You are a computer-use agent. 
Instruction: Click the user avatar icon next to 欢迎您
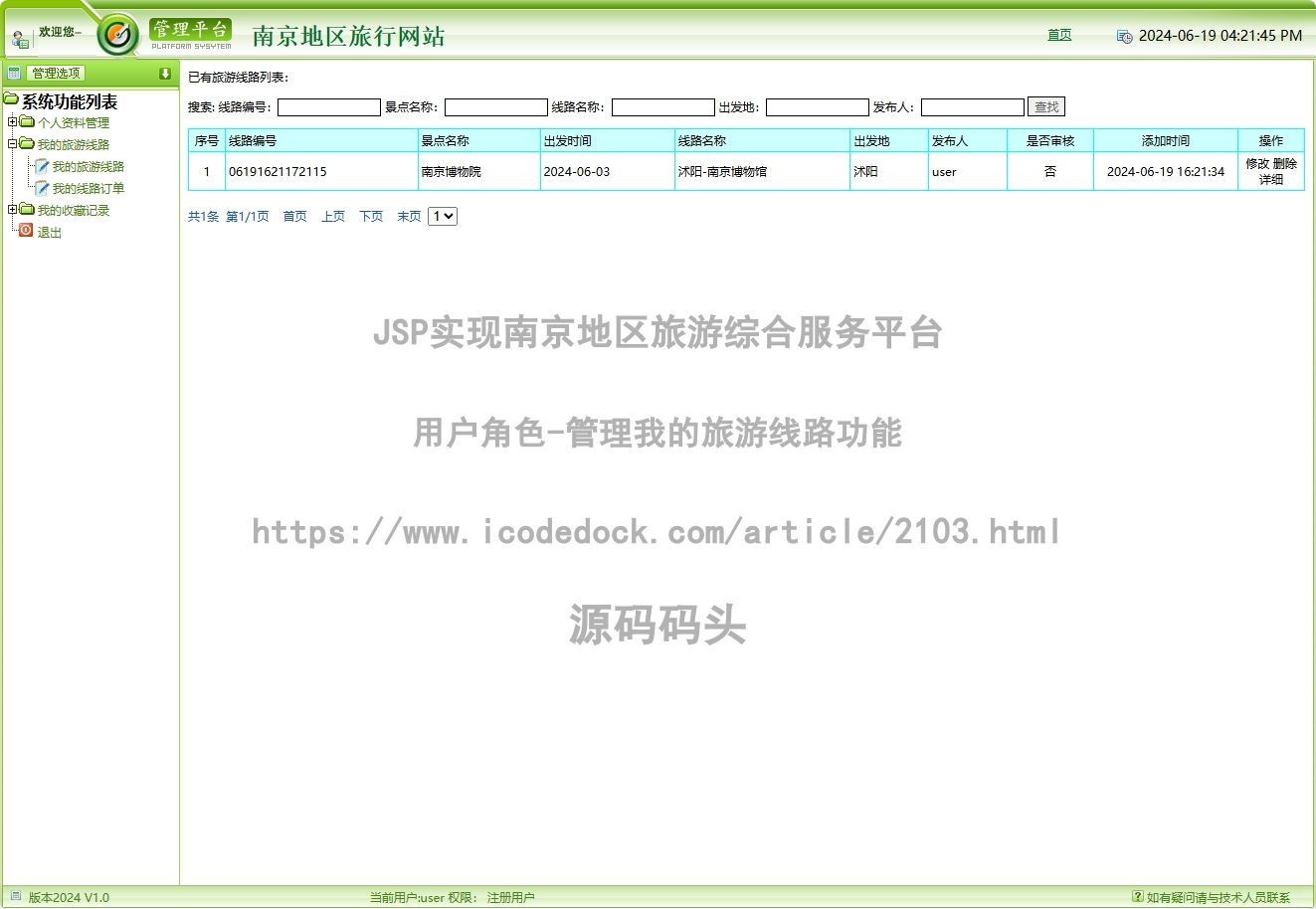click(x=20, y=40)
